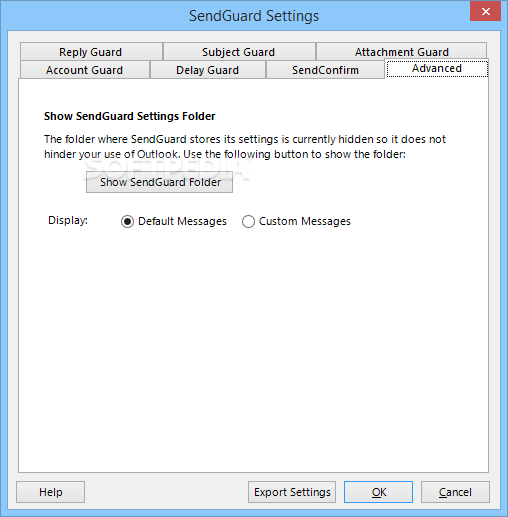
Task: Switch to the SendConfirm tab
Action: point(325,70)
